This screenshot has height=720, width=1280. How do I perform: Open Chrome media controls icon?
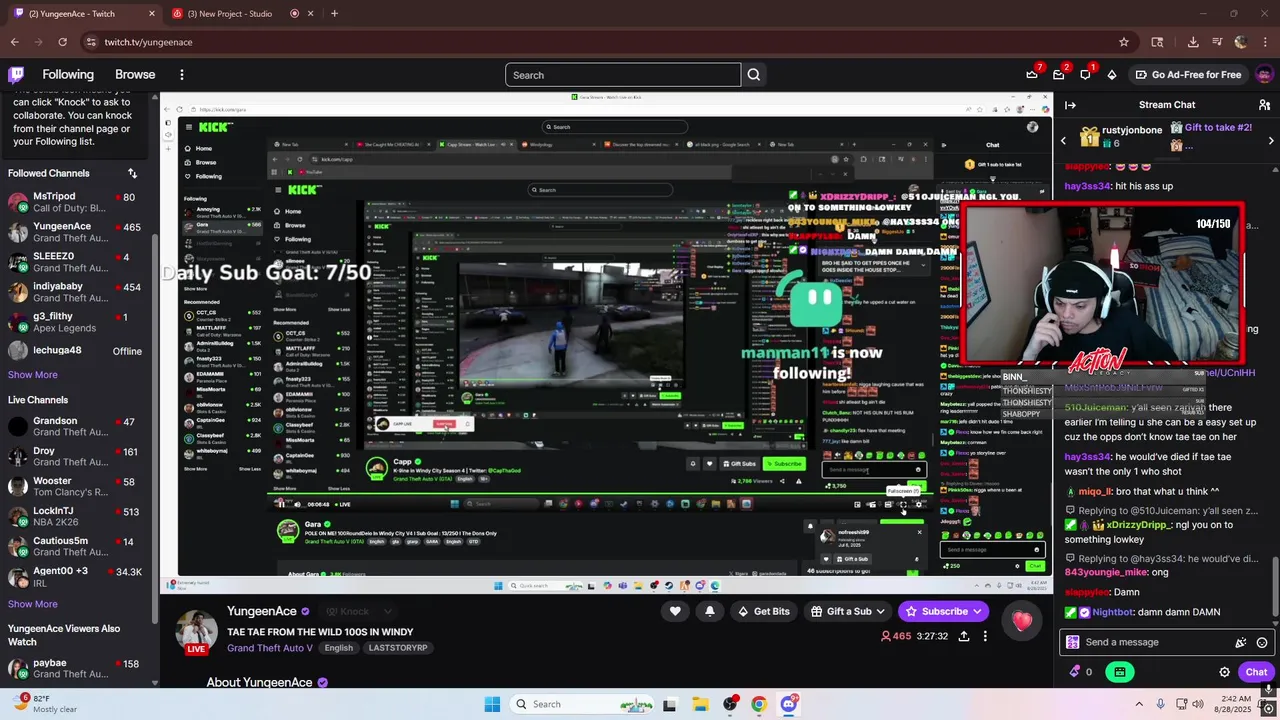1217,42
